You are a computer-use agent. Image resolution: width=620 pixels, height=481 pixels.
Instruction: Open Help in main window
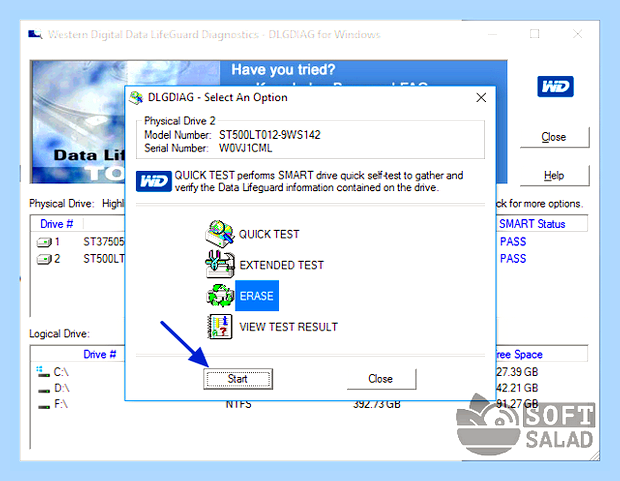(x=554, y=176)
